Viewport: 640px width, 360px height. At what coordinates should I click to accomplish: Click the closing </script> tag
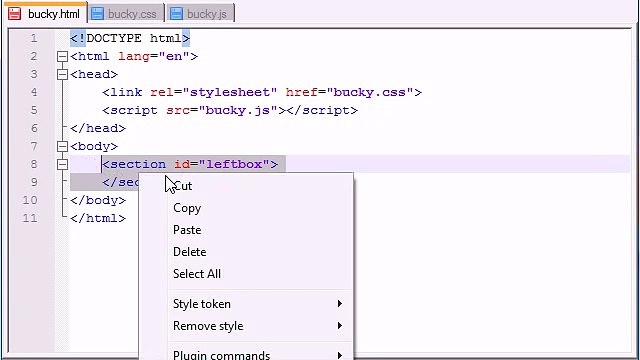(x=322, y=110)
